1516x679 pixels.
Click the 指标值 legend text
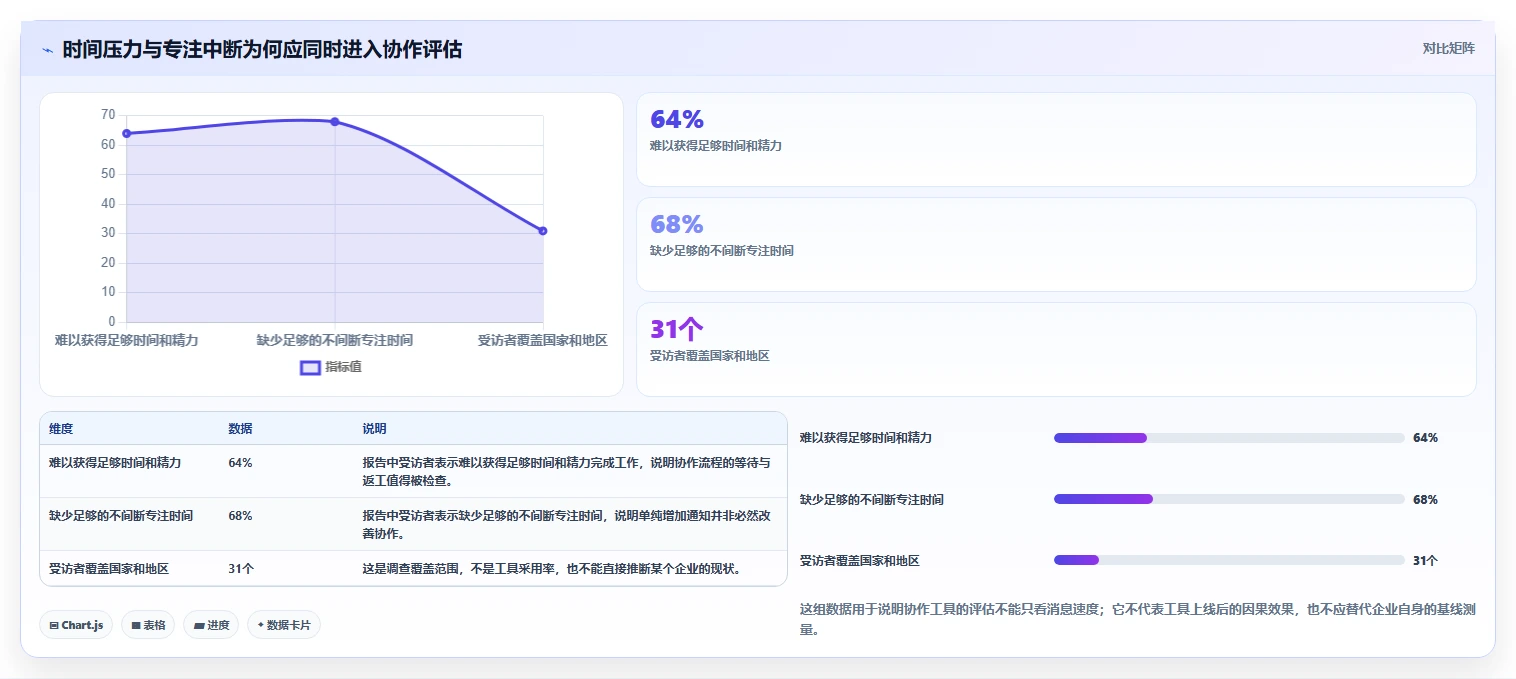pos(343,367)
